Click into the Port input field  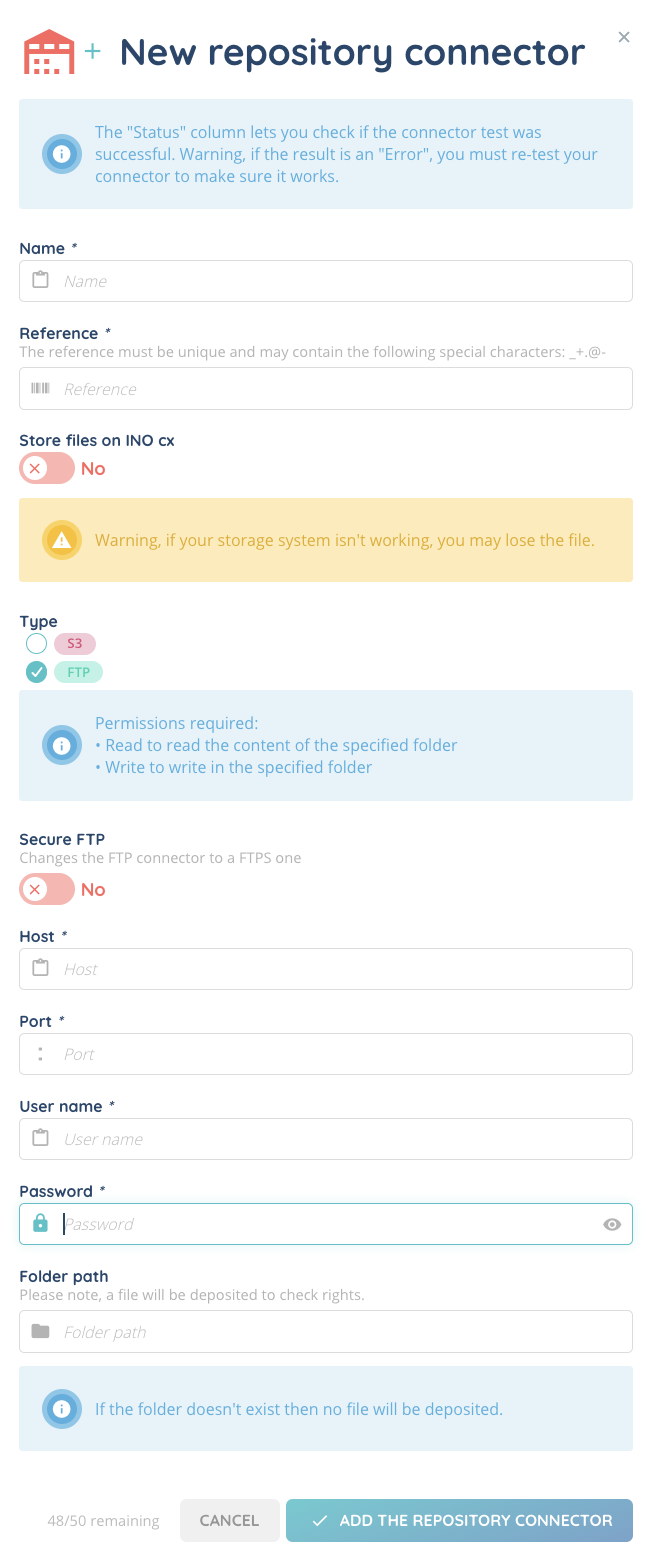[x=340, y=1054]
